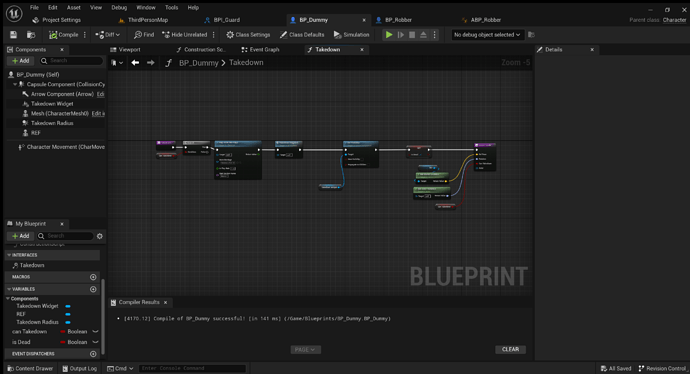Screen dimensions: 690x374
Task: Add a new event dispatcher
Action: click(x=93, y=354)
